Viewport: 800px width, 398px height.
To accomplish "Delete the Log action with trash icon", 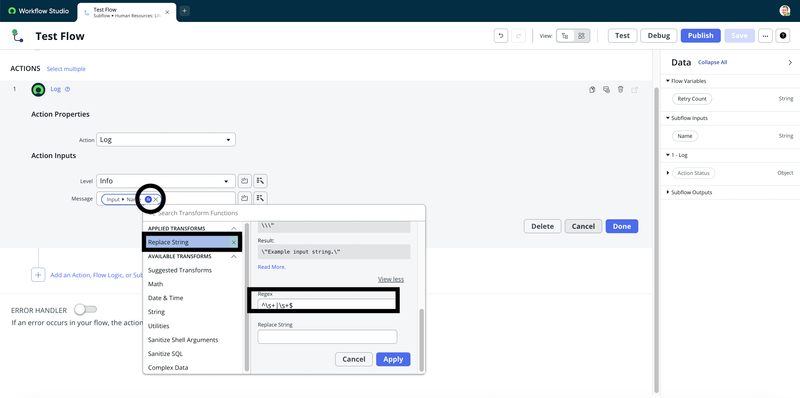I will coord(620,89).
